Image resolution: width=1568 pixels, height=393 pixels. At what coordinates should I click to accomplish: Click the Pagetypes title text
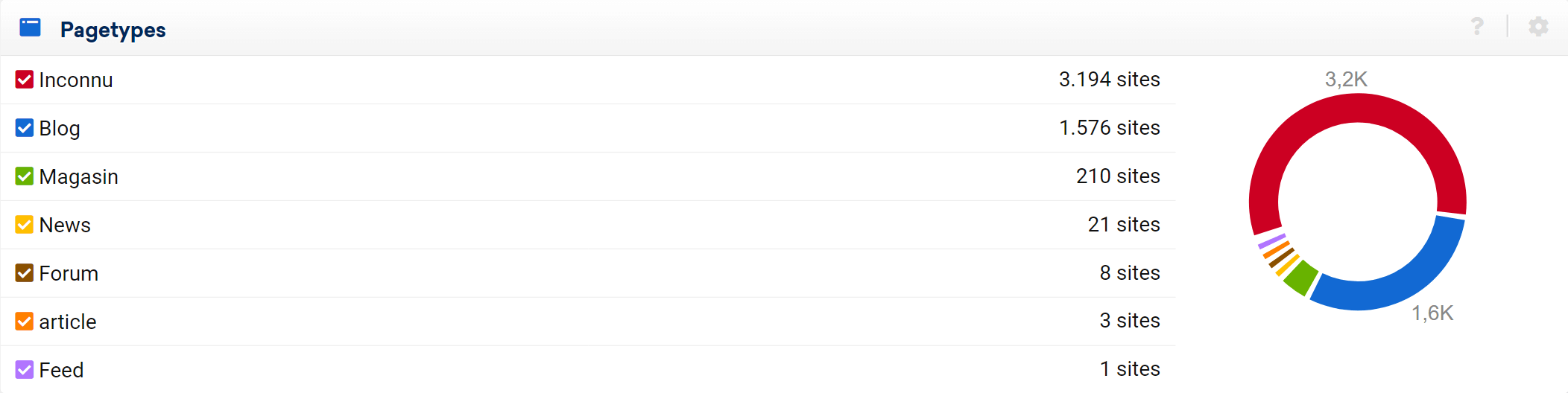point(113,30)
